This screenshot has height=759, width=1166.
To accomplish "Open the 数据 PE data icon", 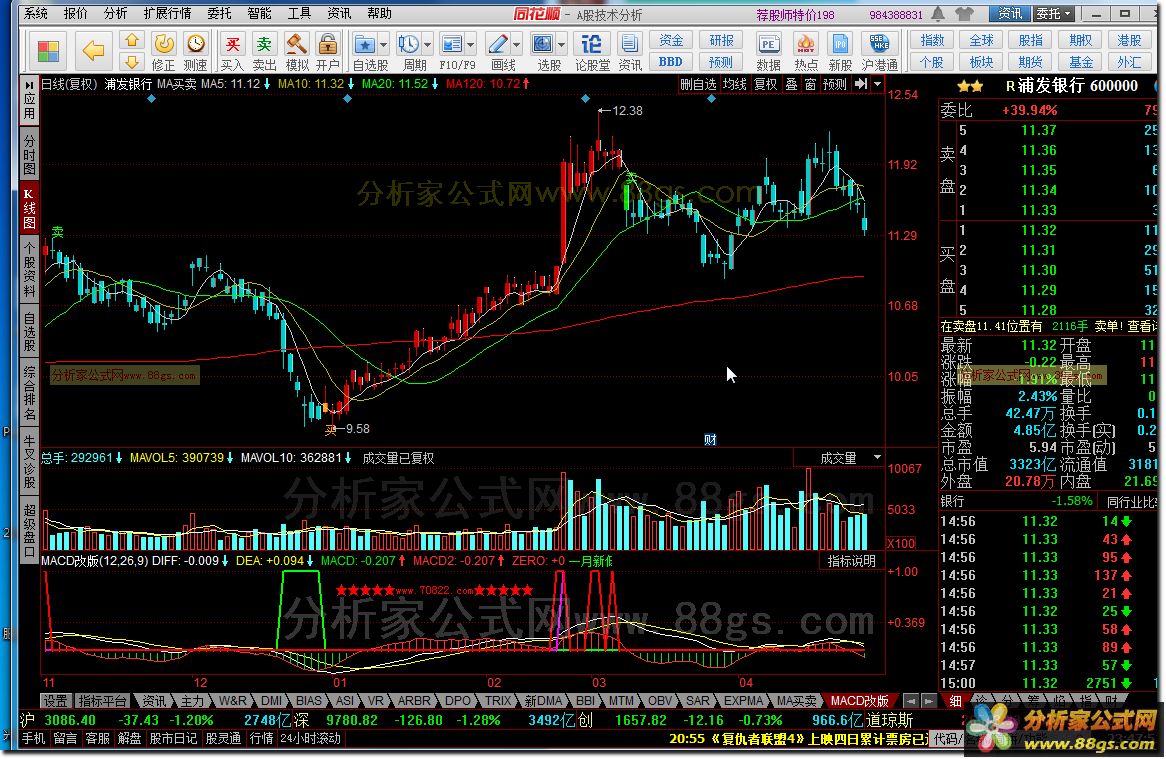I will tap(768, 51).
